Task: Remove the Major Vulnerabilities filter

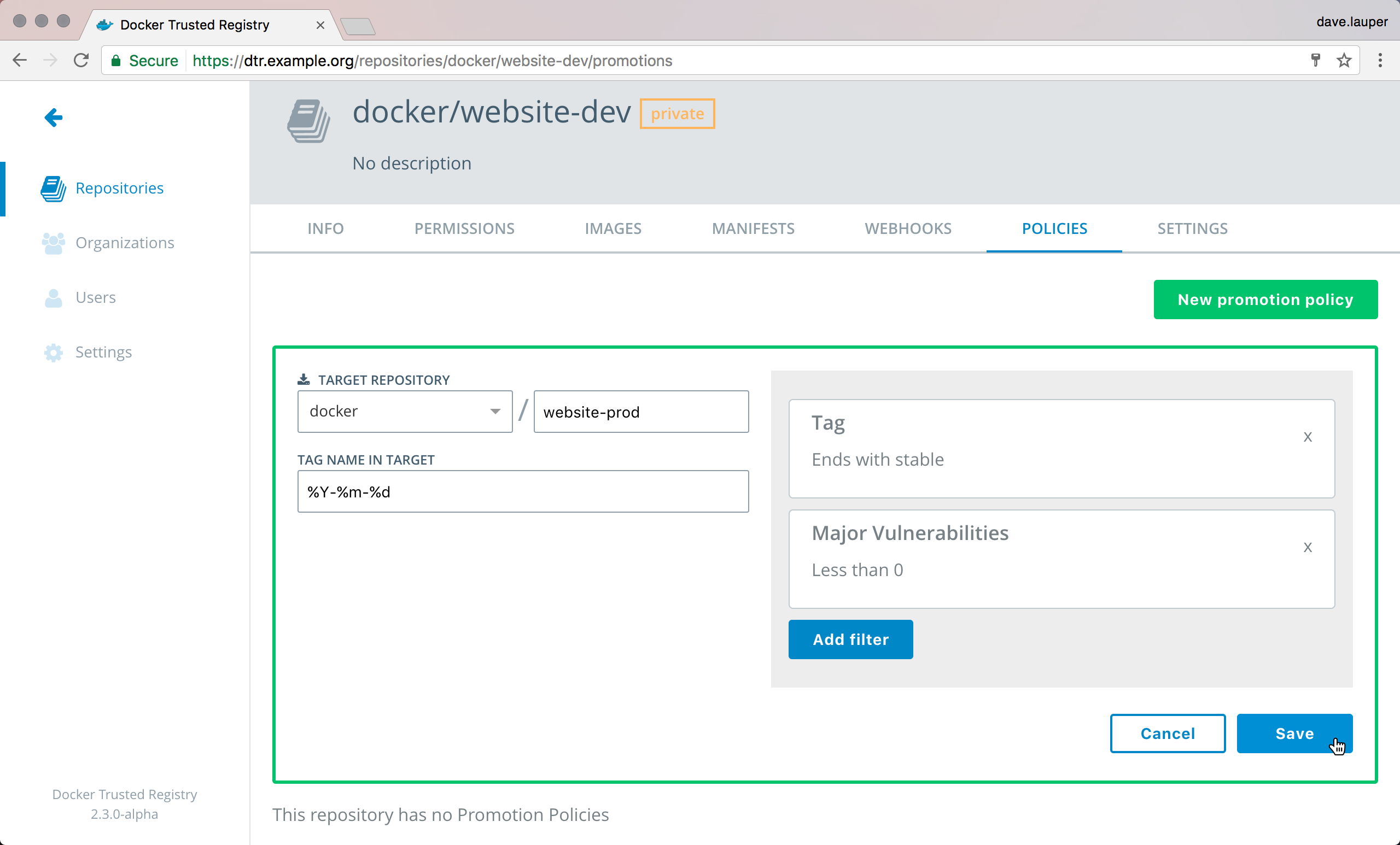Action: click(x=1308, y=547)
